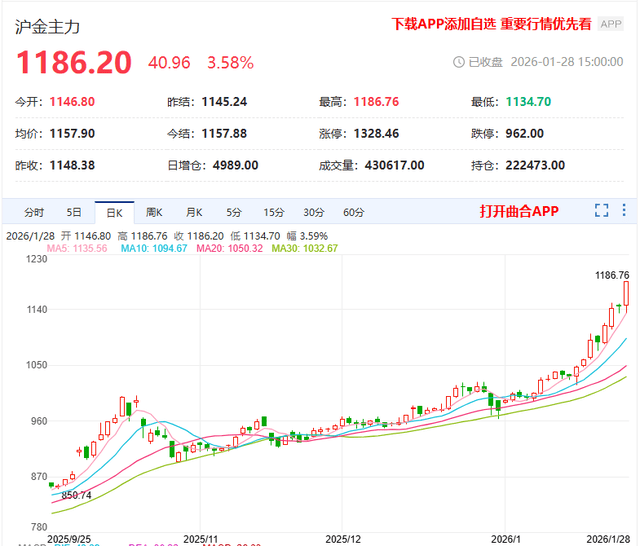Switch to the 60分 interval tab

pyautogui.click(x=353, y=212)
